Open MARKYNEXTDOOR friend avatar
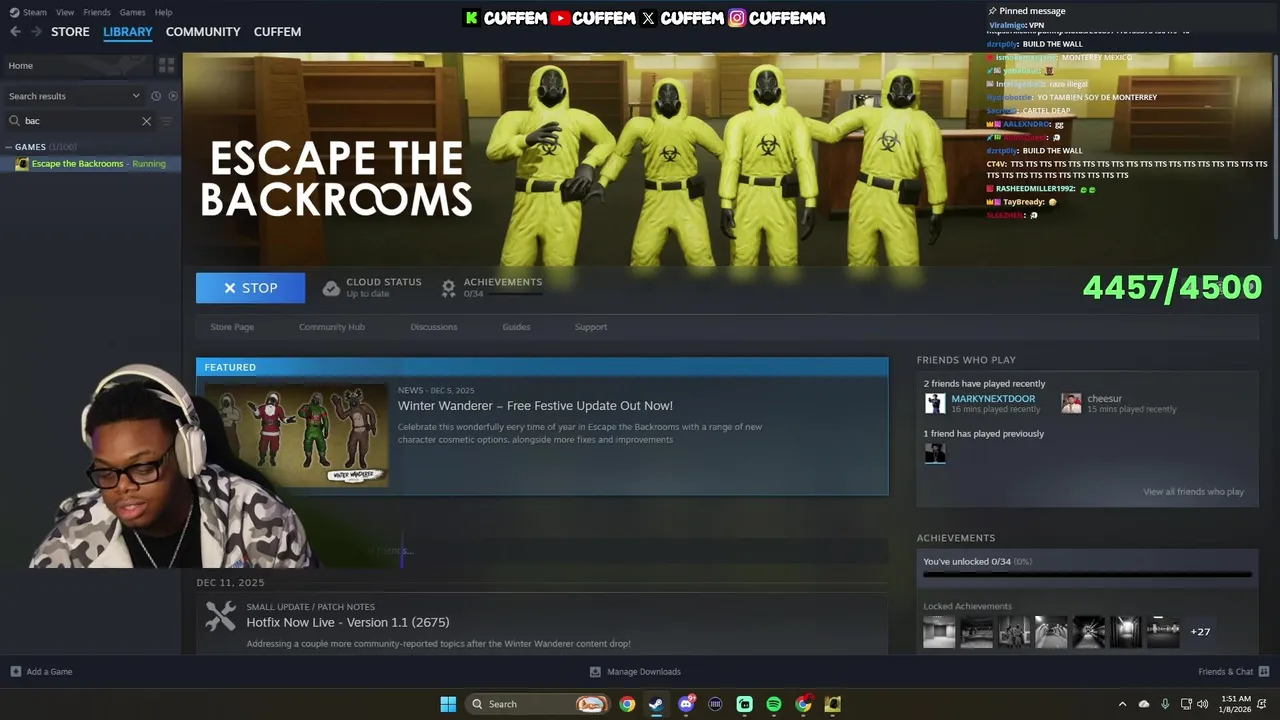This screenshot has height=720, width=1280. pos(935,403)
